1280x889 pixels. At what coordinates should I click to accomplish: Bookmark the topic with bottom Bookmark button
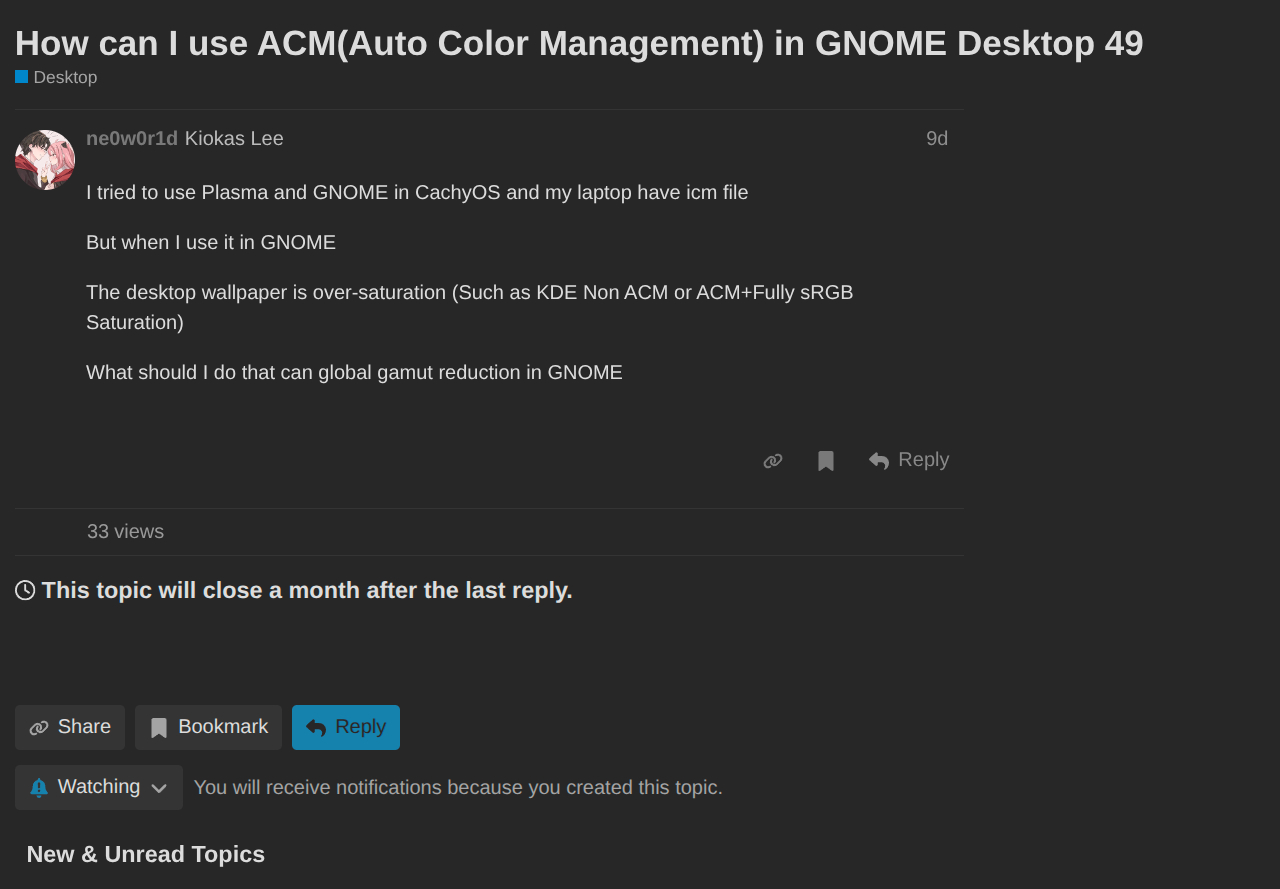click(x=209, y=727)
